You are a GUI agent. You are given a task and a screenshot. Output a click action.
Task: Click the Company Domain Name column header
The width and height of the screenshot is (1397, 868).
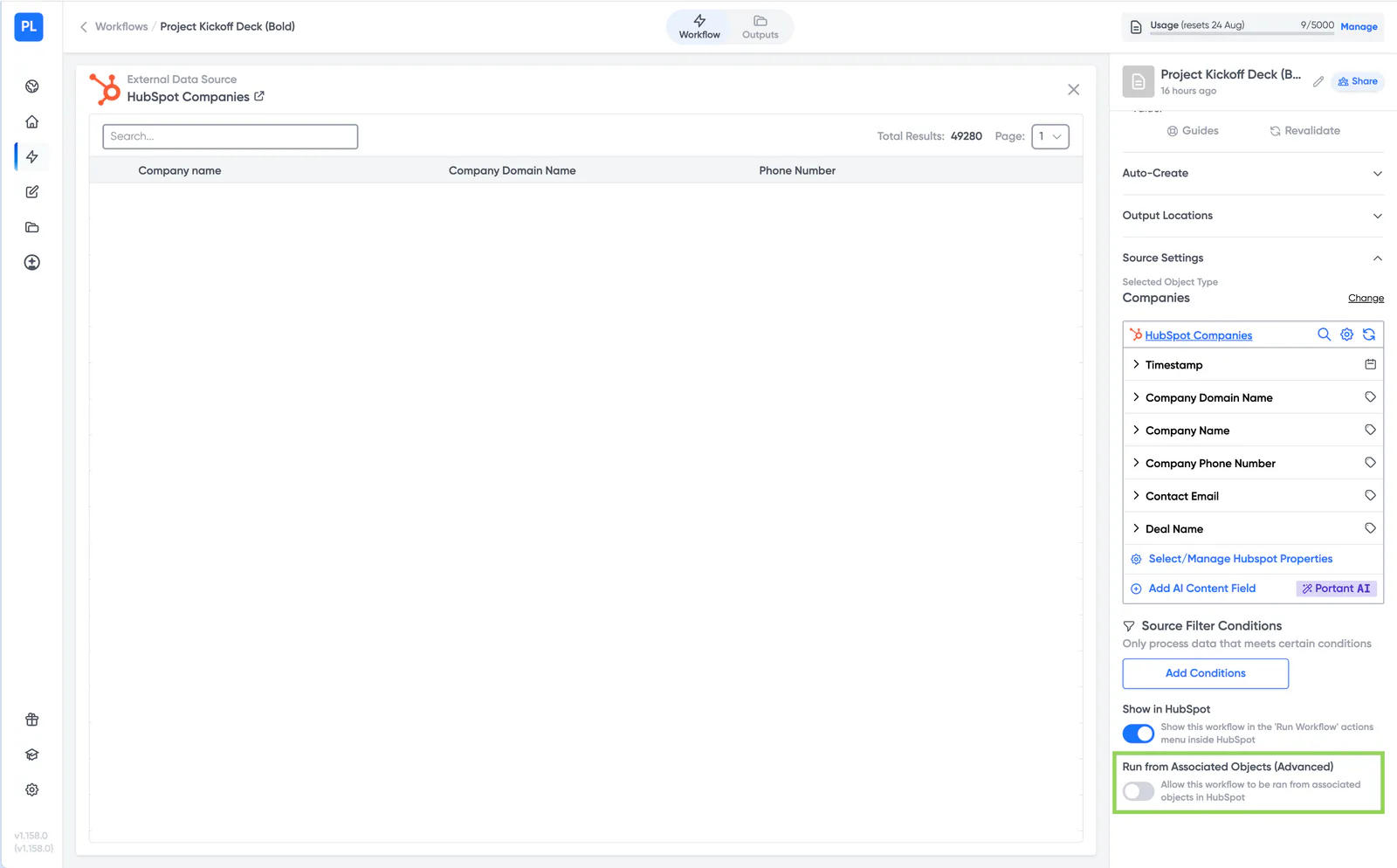click(513, 170)
